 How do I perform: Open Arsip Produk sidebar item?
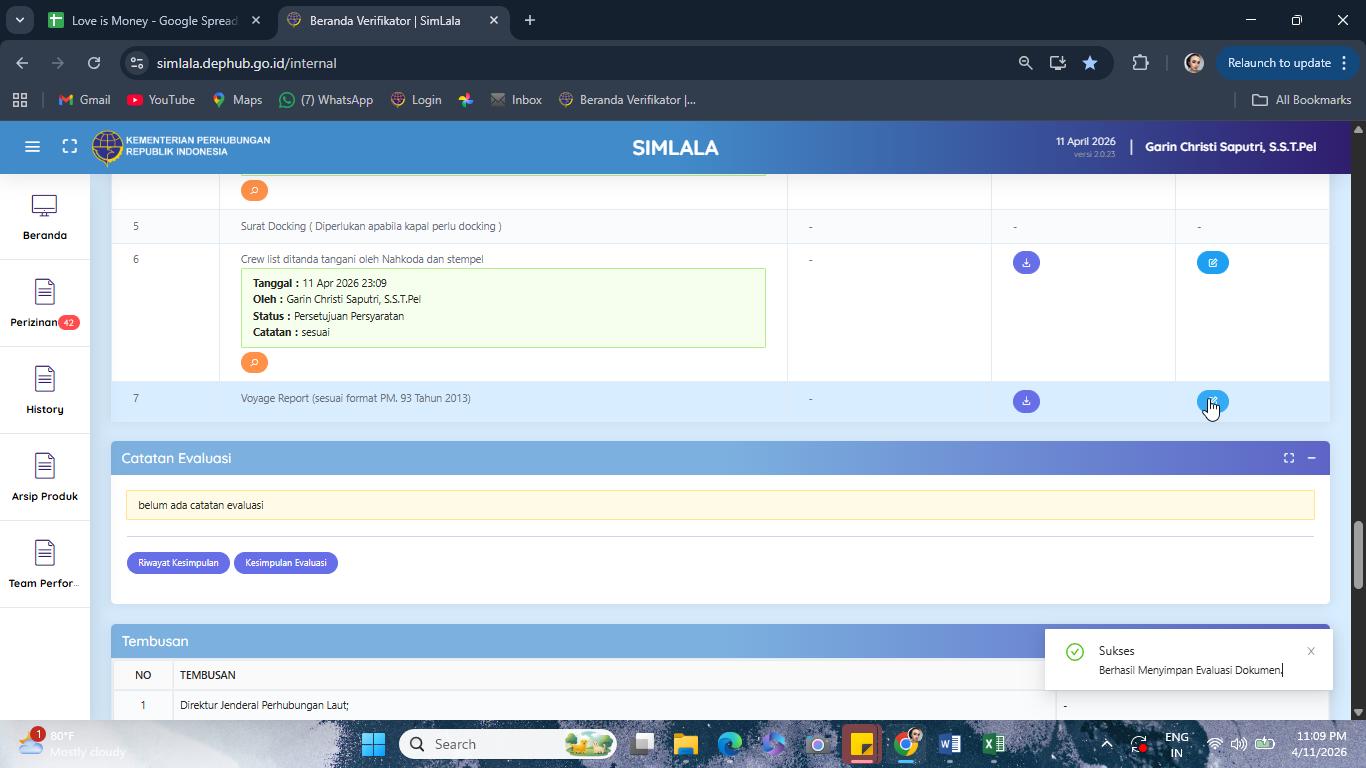44,478
